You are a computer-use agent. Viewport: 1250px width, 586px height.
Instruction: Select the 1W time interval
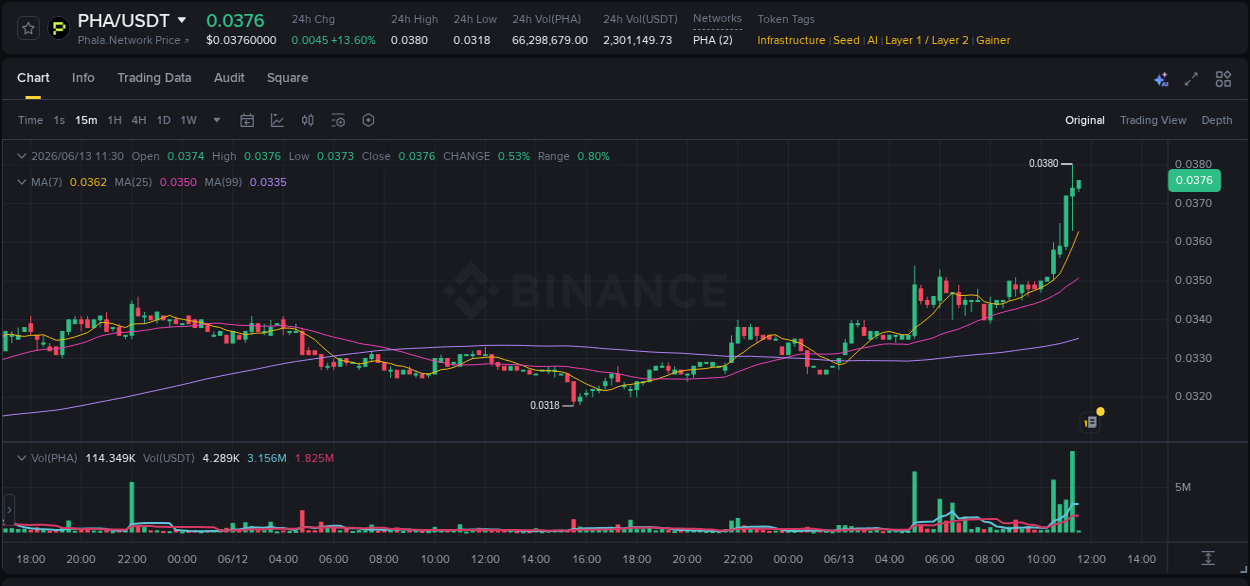click(188, 120)
